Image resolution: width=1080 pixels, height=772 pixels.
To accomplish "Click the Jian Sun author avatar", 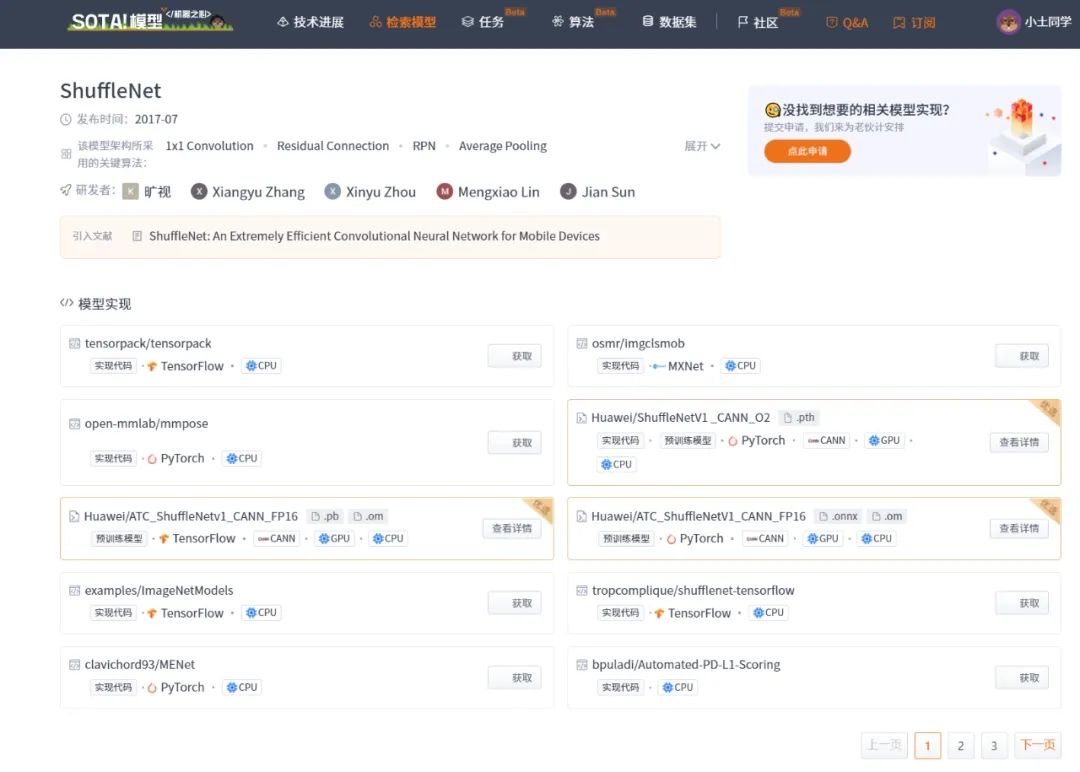I will pyautogui.click(x=568, y=191).
